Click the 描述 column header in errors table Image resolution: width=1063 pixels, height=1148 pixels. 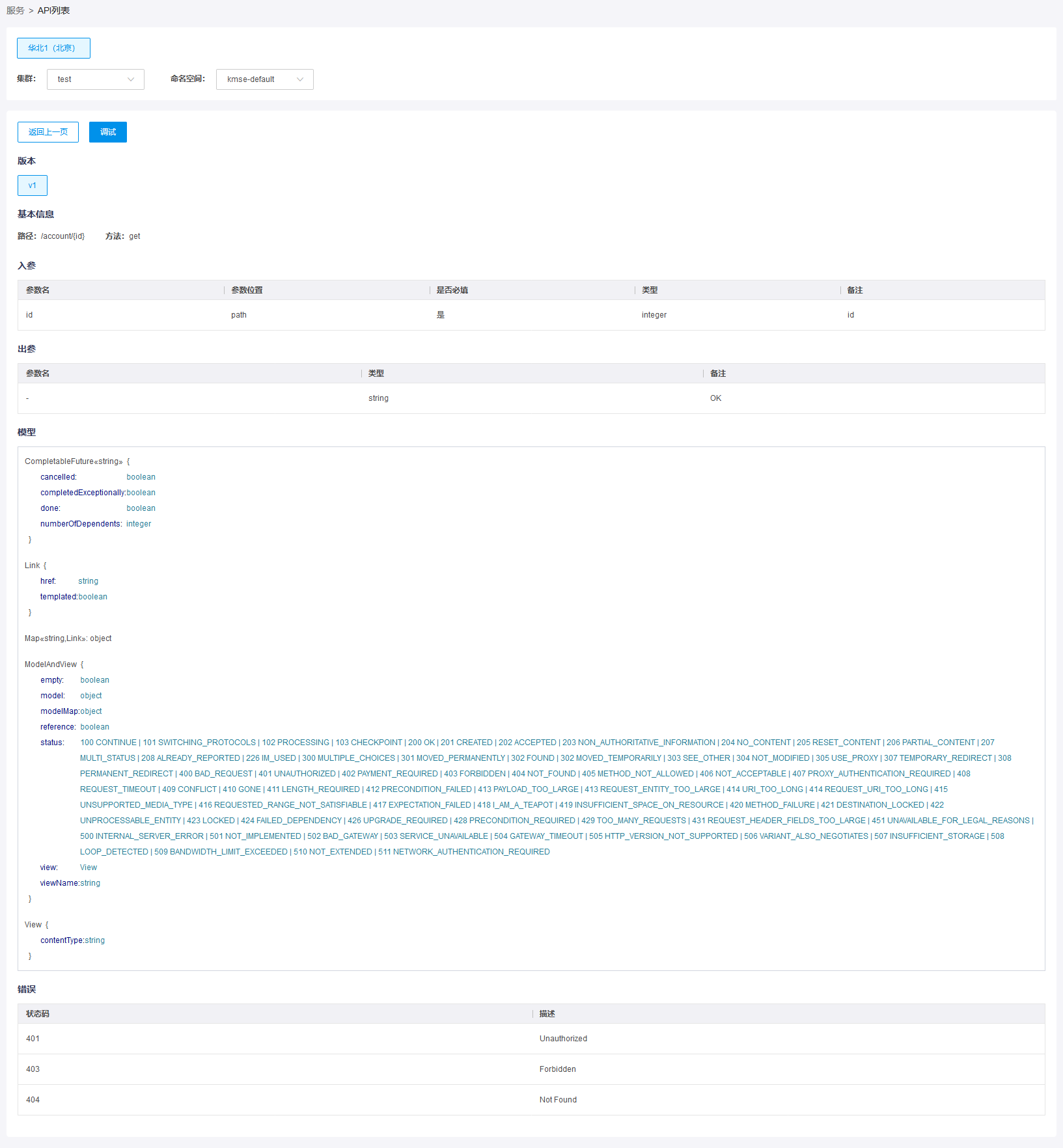coord(547,1014)
